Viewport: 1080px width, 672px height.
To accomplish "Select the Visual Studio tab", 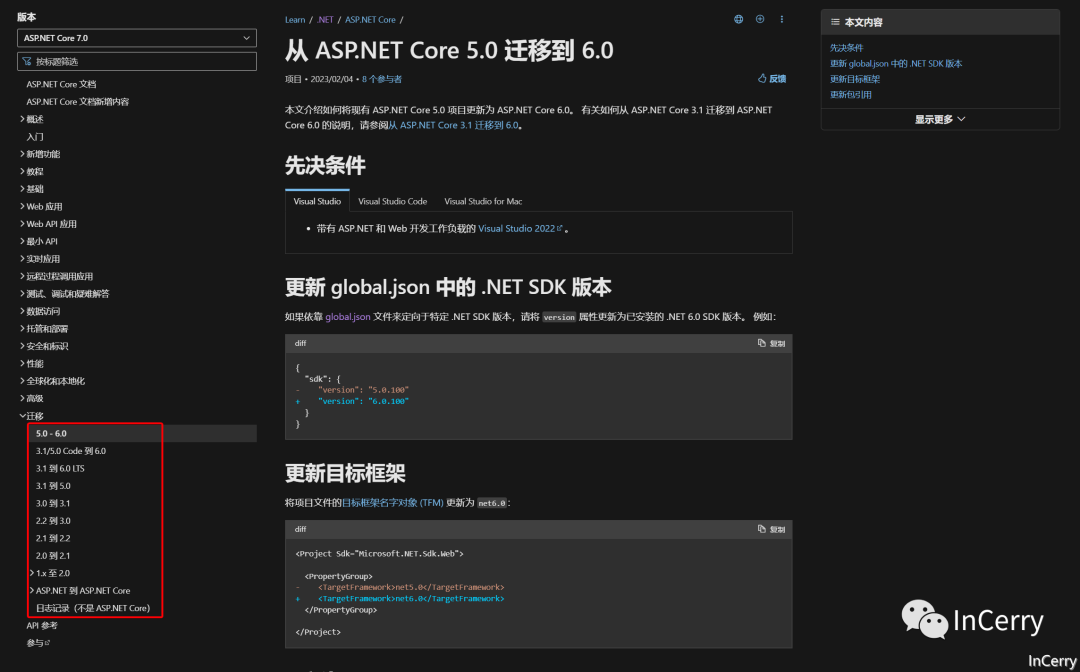I will pyautogui.click(x=317, y=201).
